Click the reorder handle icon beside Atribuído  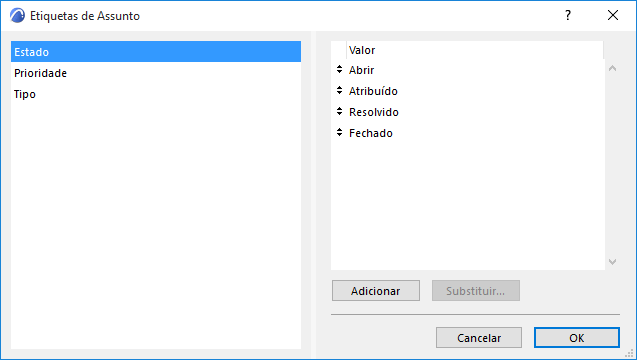340,90
